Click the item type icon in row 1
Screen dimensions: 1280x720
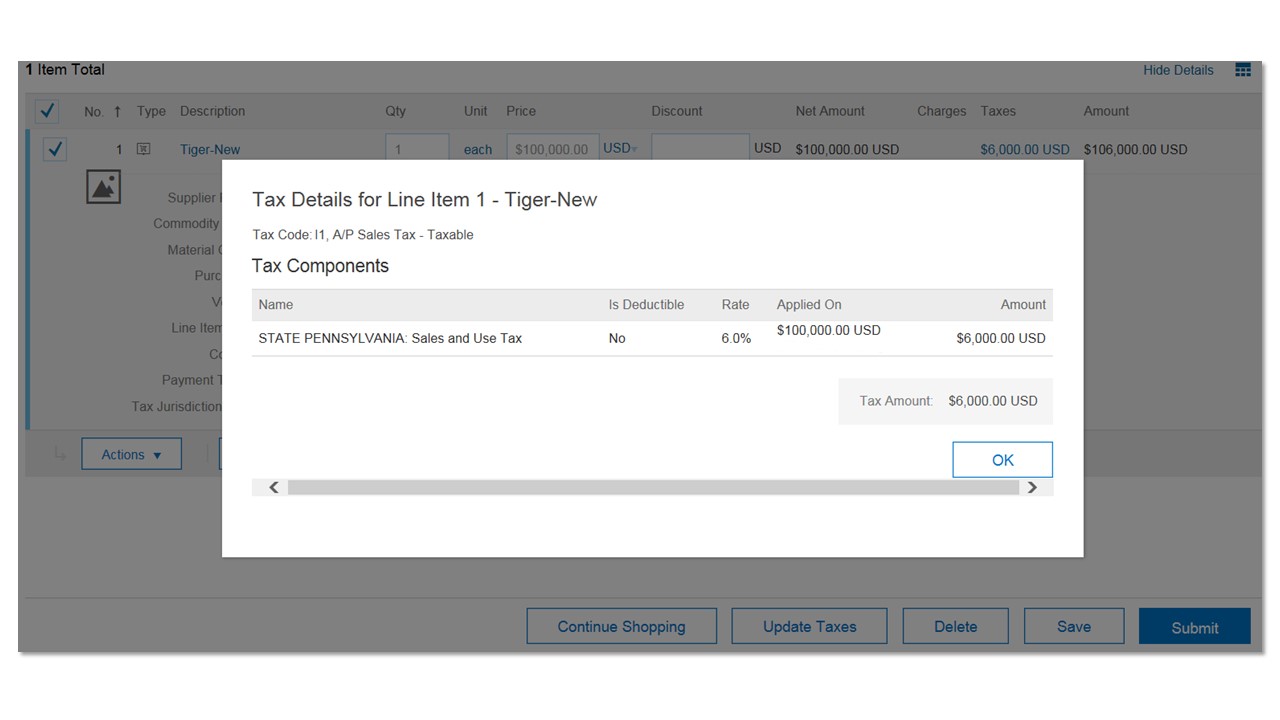tap(144, 150)
